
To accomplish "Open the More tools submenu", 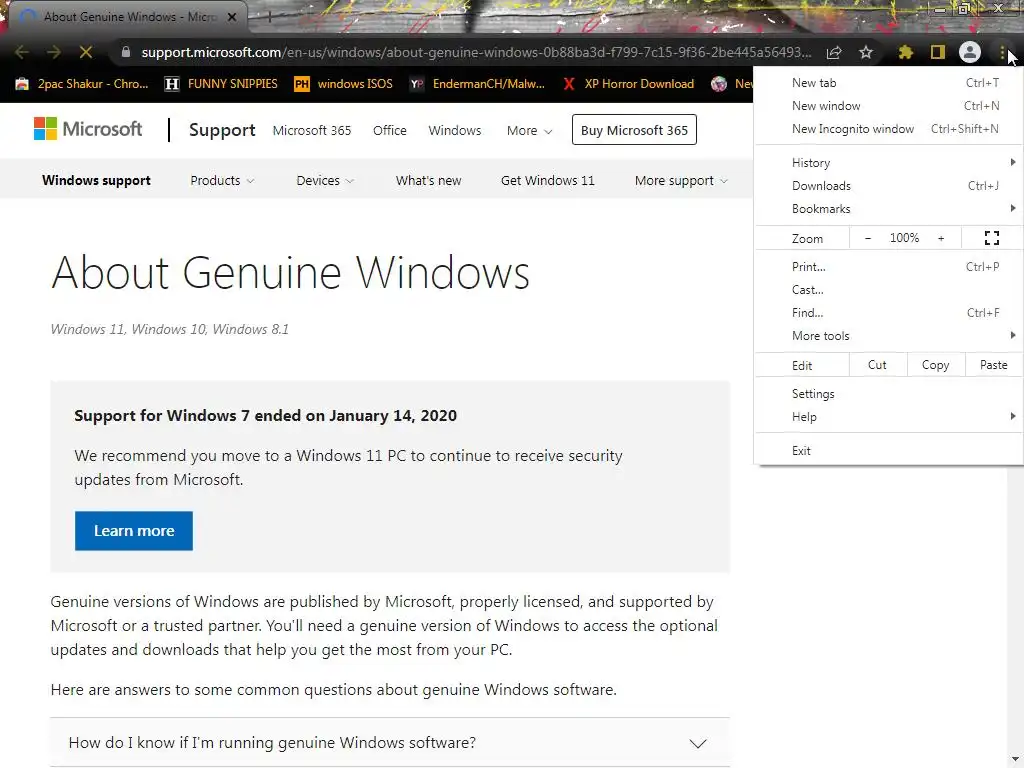I will click(x=889, y=336).
